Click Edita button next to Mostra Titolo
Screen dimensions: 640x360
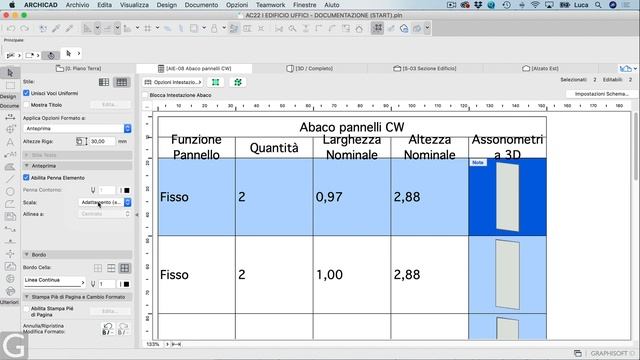[109, 105]
